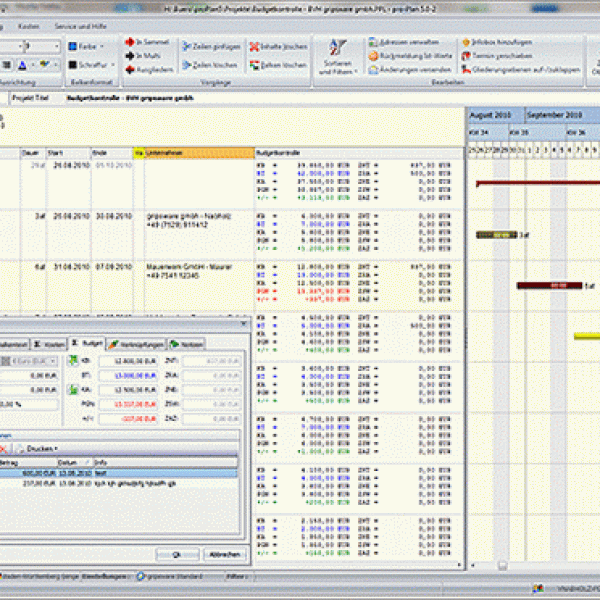This screenshot has width=600, height=600.
Task: Click the Ausgliedern icon
Action: [x=130, y=70]
